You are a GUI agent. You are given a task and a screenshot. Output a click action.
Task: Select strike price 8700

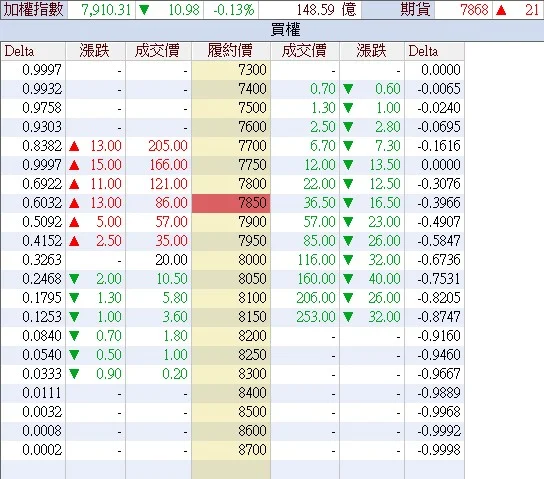[252, 450]
